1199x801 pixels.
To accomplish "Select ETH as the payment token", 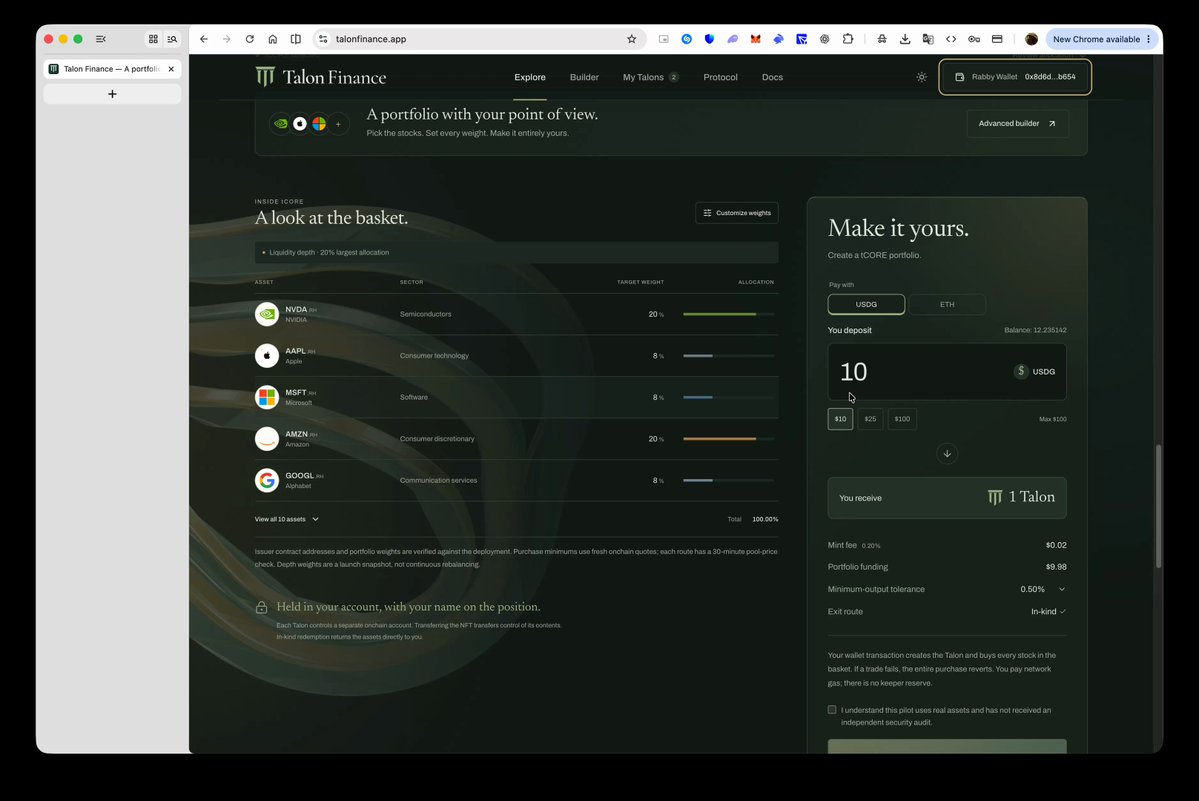I will tap(947, 304).
